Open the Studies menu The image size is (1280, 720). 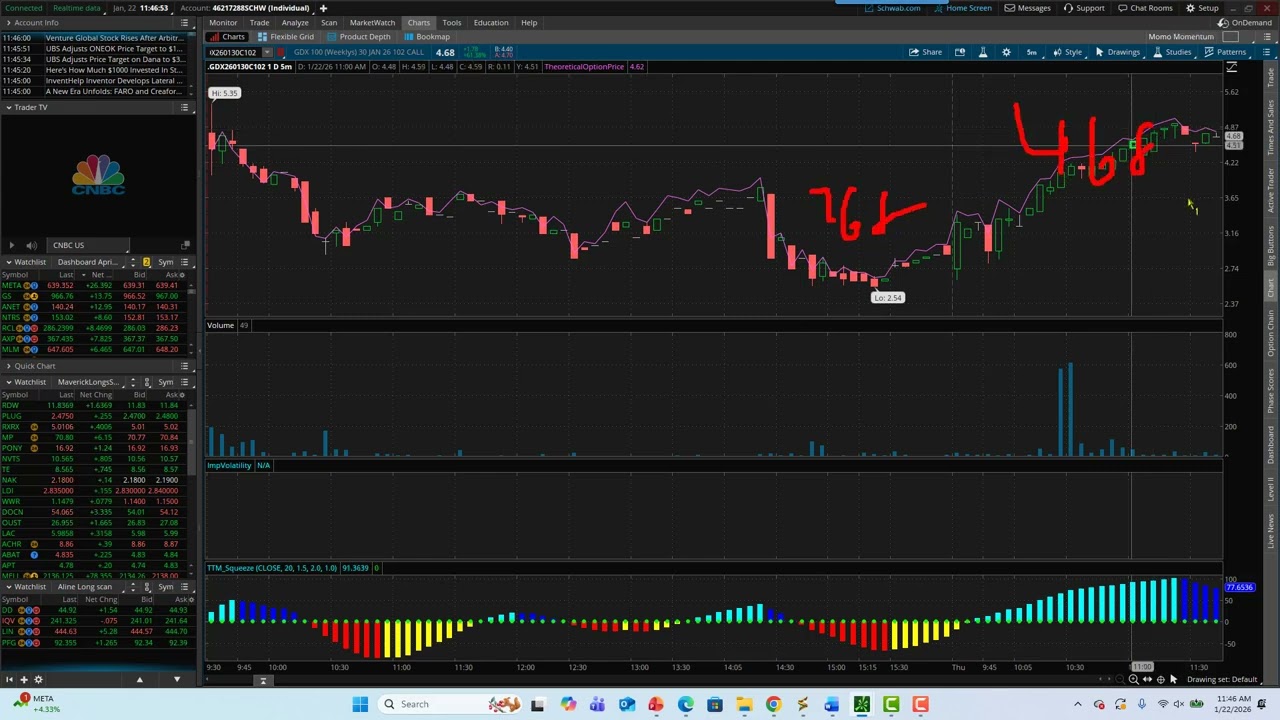tap(1172, 52)
